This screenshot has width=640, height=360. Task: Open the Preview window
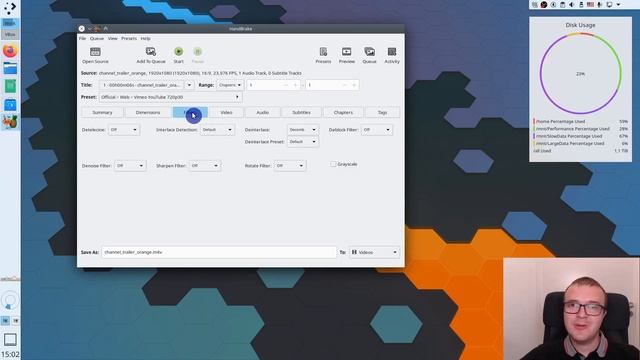pos(347,55)
